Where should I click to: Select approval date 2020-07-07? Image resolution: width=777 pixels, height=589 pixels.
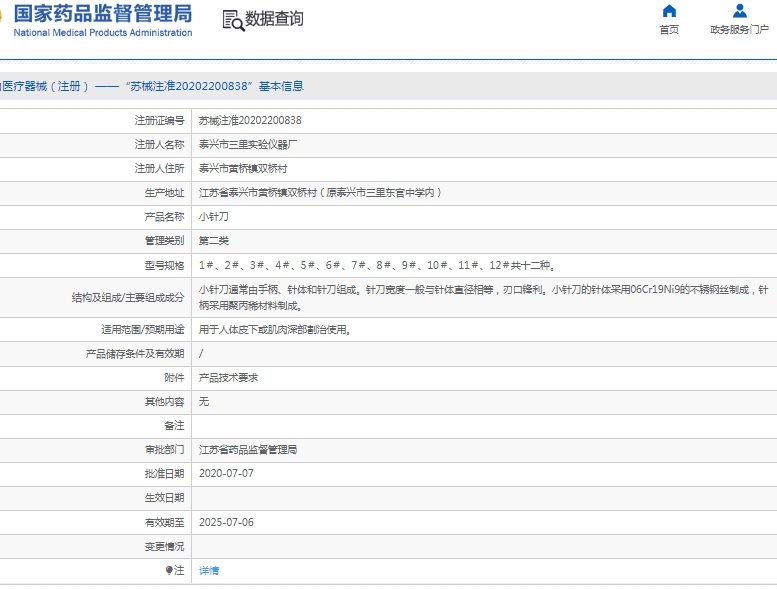click(x=226, y=474)
